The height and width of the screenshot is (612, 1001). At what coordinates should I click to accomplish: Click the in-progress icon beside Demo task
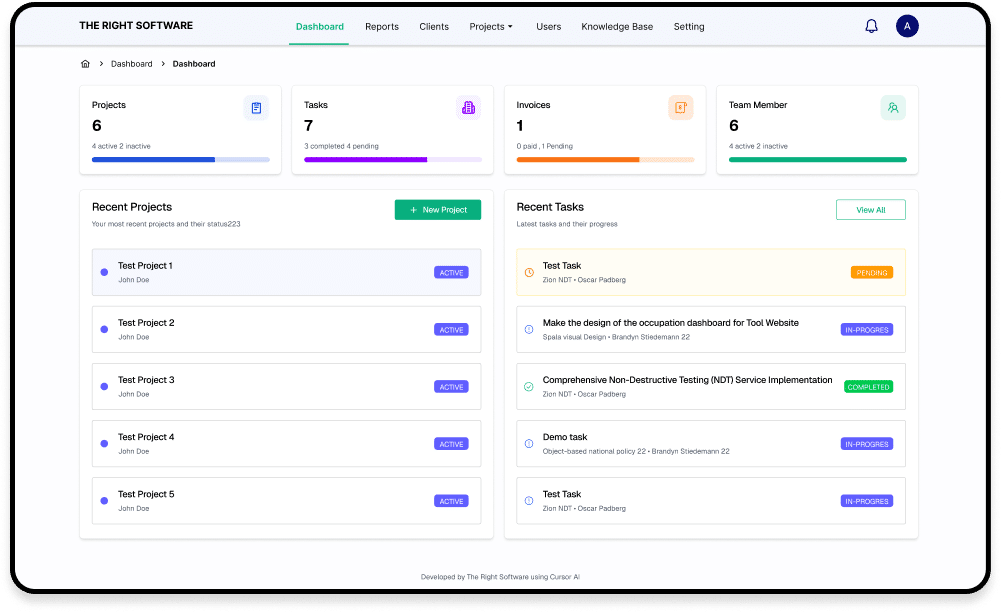click(x=528, y=443)
